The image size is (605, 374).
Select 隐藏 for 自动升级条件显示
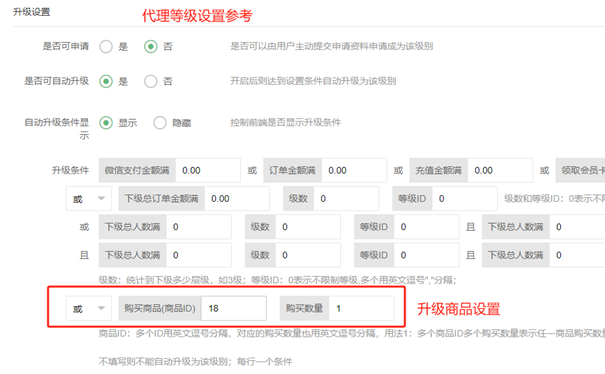pyautogui.click(x=160, y=123)
